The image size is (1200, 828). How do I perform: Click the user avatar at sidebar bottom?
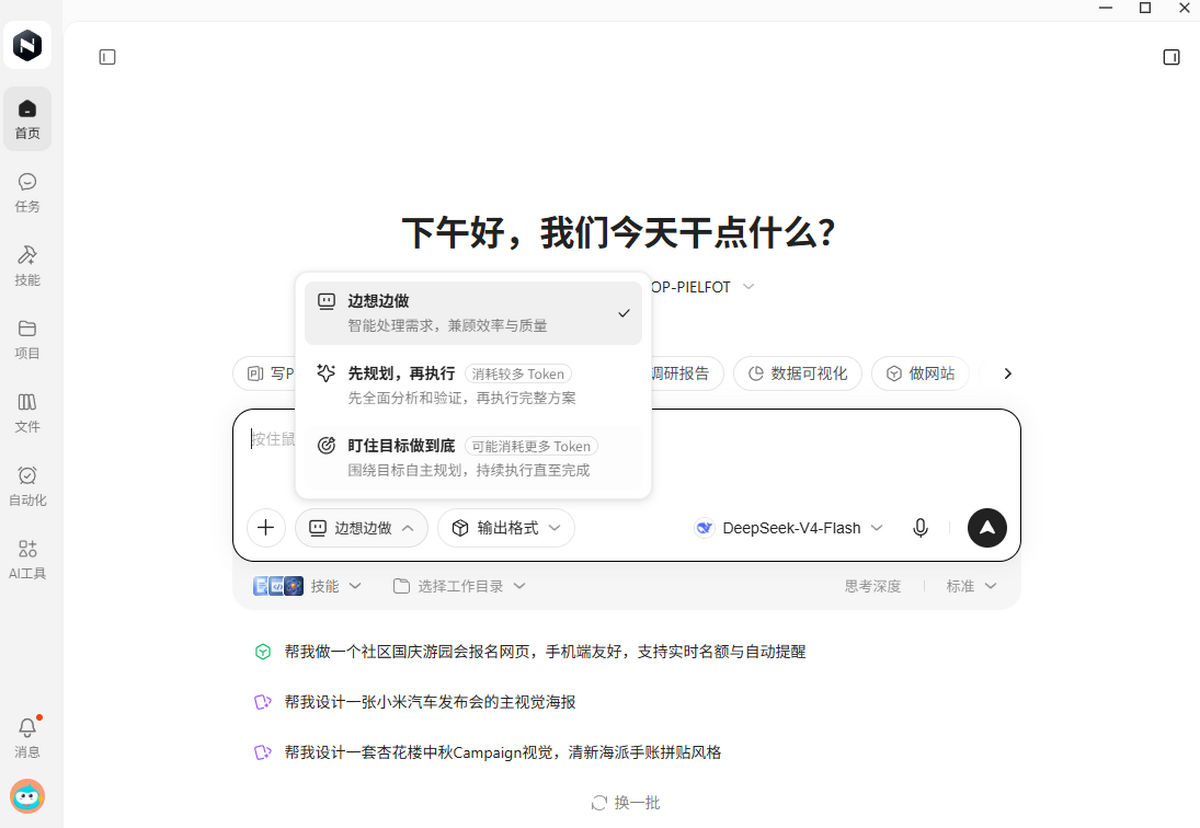pyautogui.click(x=27, y=796)
